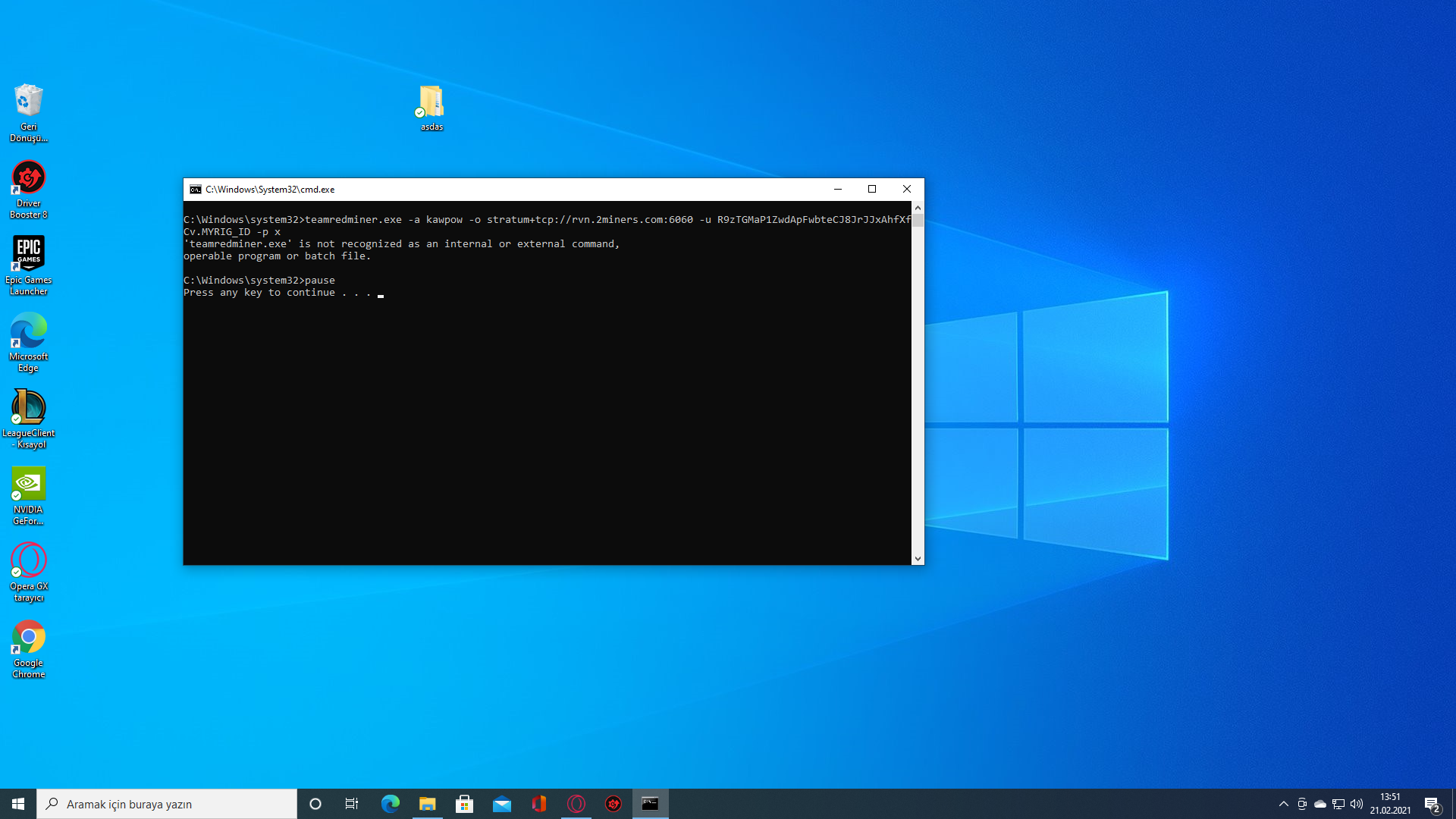Open the OneDrive cloud tray icon

[x=1320, y=804]
